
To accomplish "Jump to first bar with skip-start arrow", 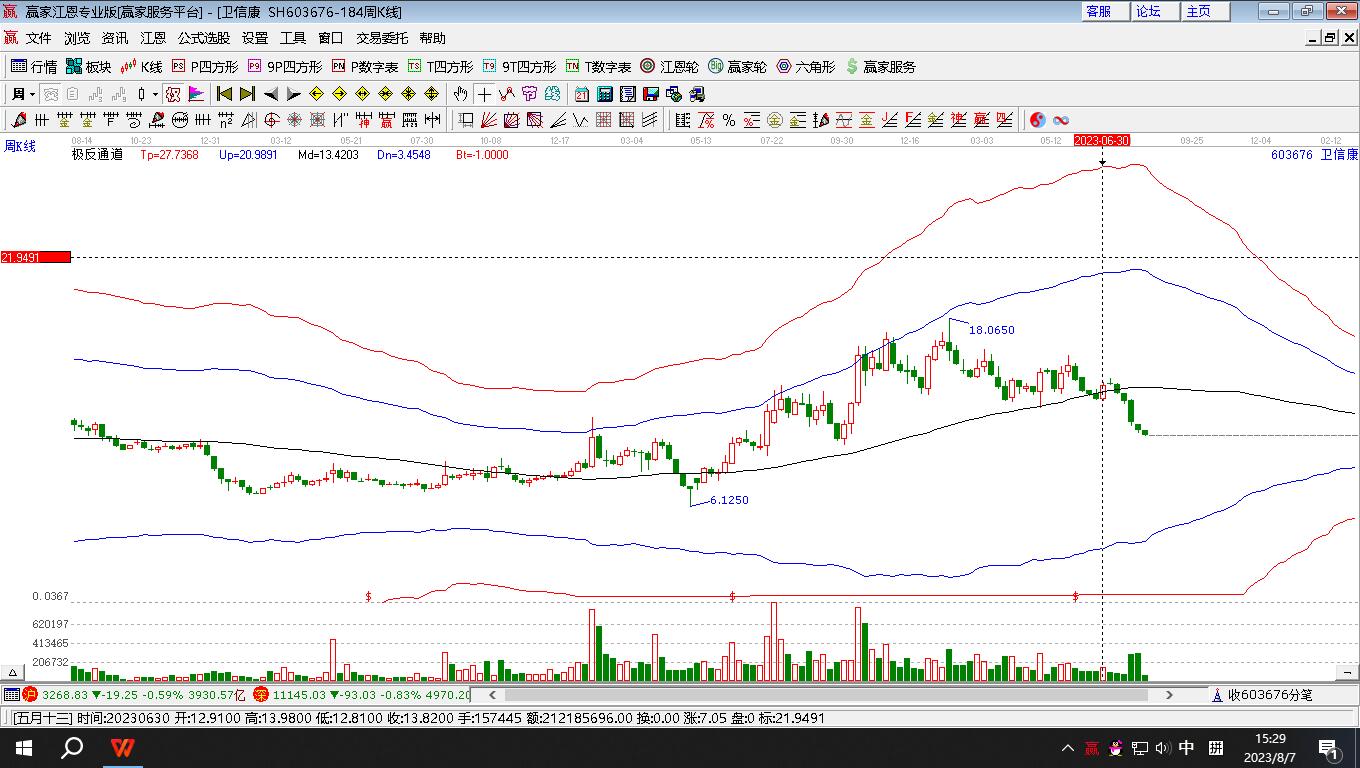I will 224,94.
